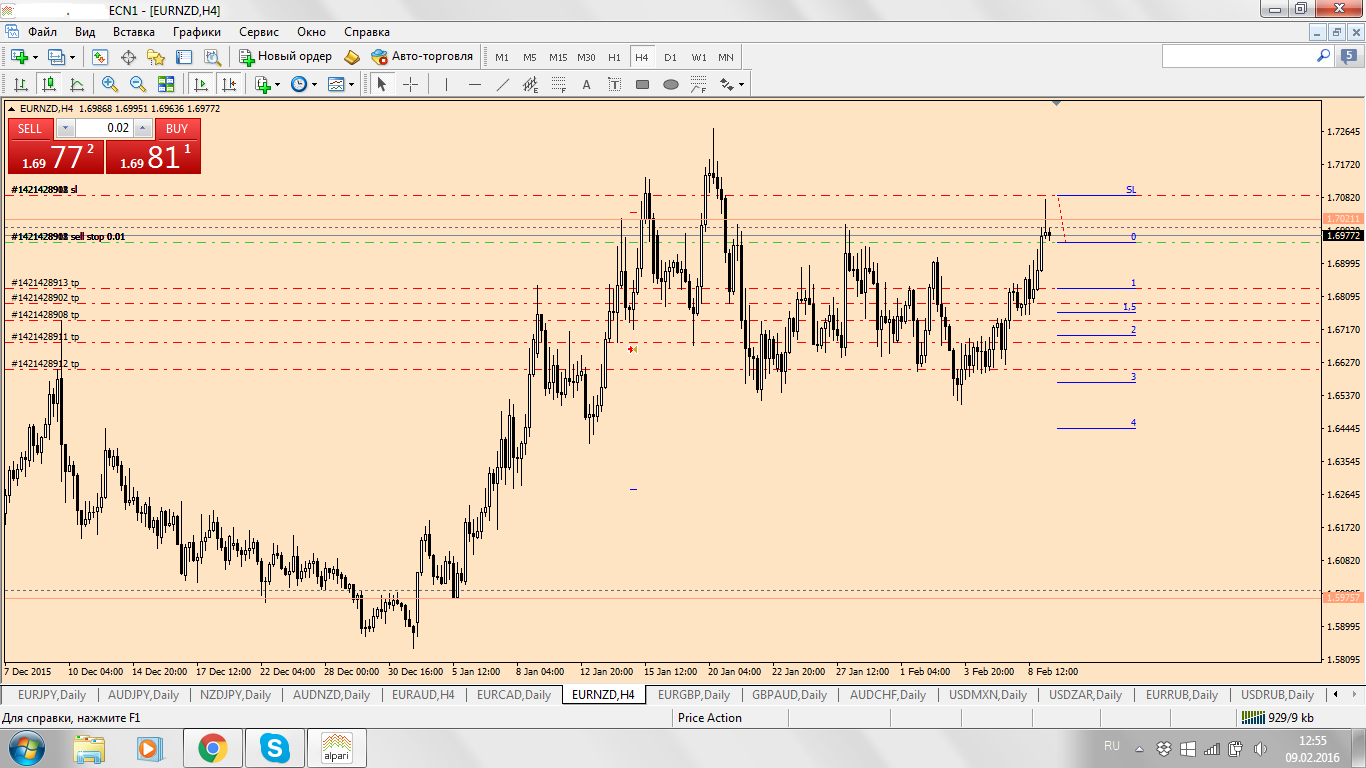Viewport: 1366px width, 768px height.
Task: Switch timeframe to H1
Action: [x=614, y=57]
